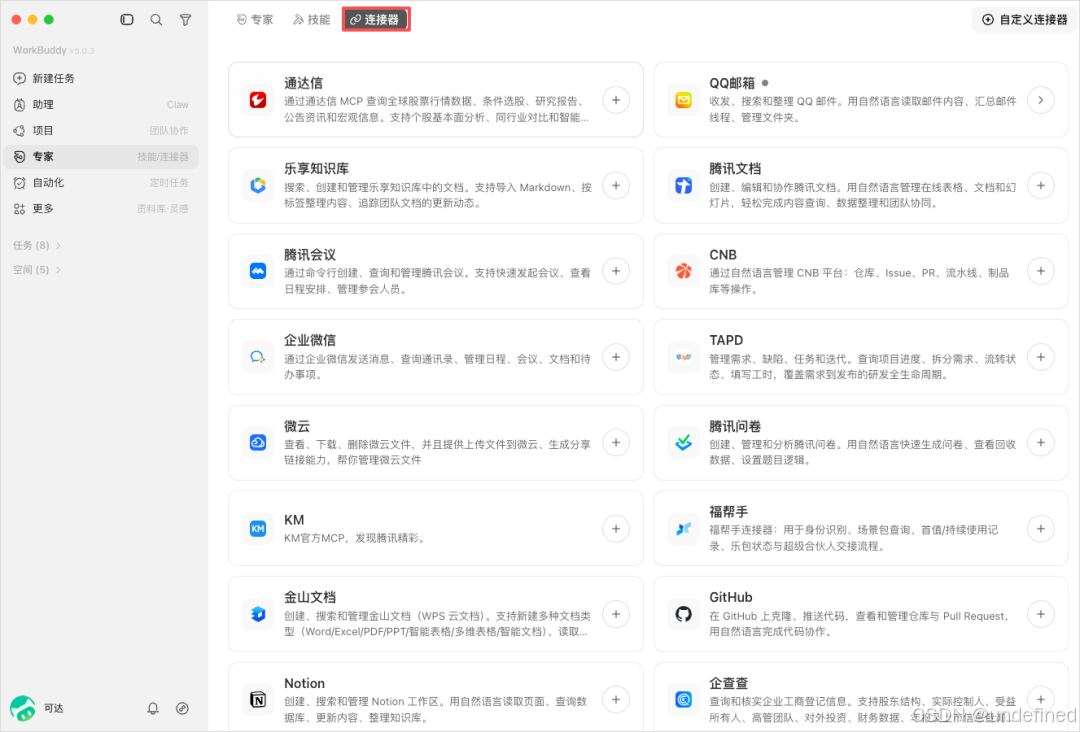Image resolution: width=1080 pixels, height=732 pixels.
Task: Click the KM logo icon
Action: [258, 528]
